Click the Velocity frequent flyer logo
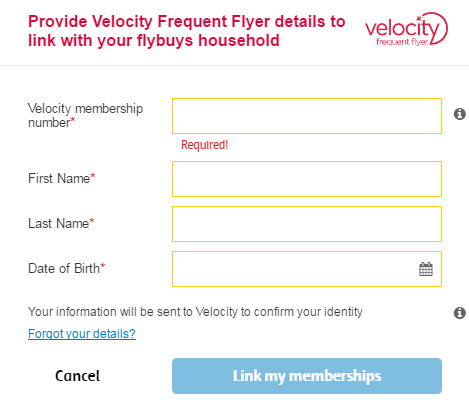The image size is (469, 404). coord(406,29)
